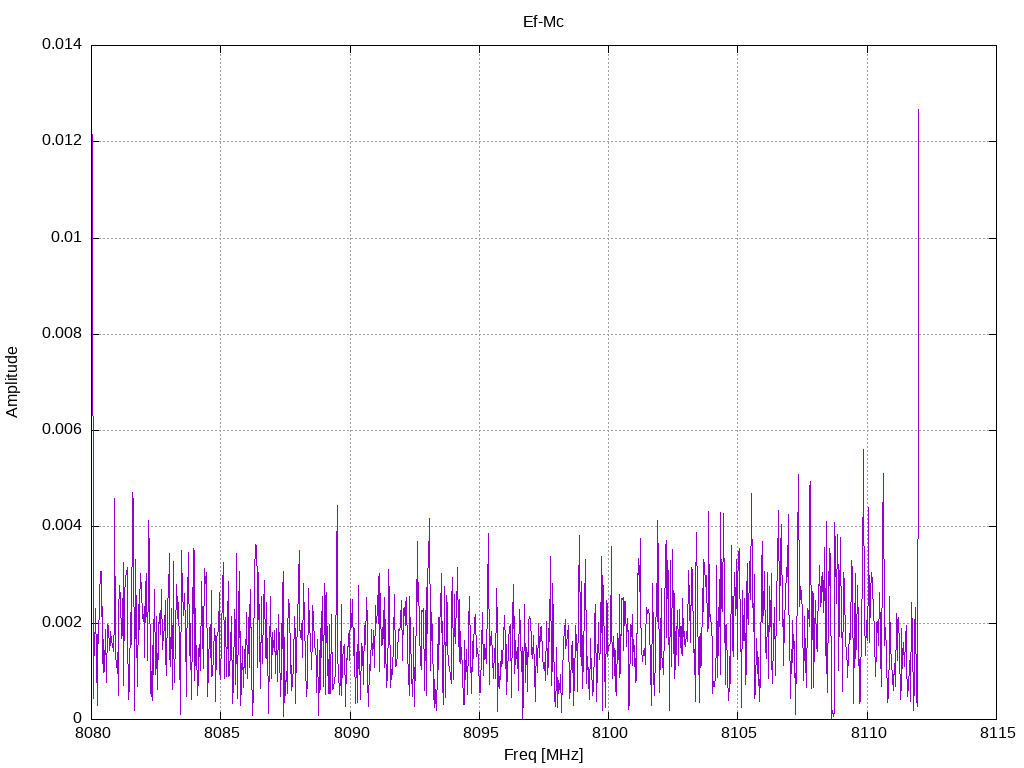Click the tip of the tall 8112 MHz peak
The image size is (1024, 768).
click(x=918, y=110)
